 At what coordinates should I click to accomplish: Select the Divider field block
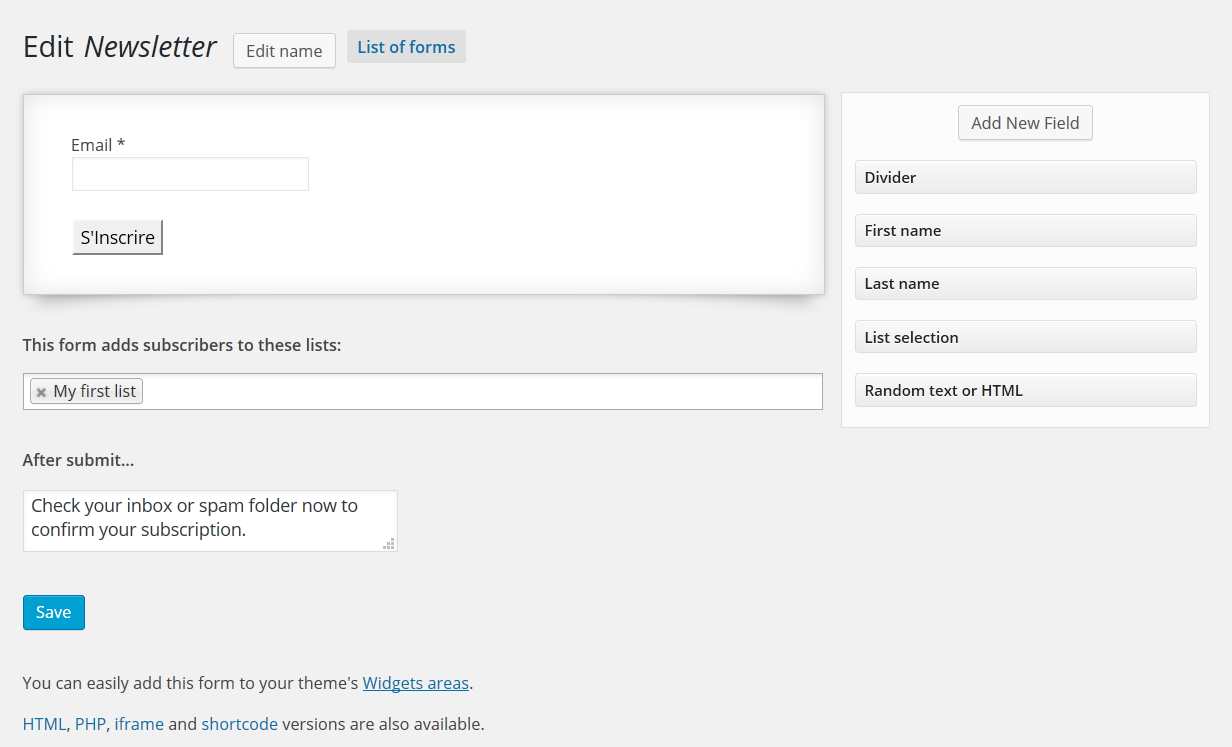[1026, 177]
